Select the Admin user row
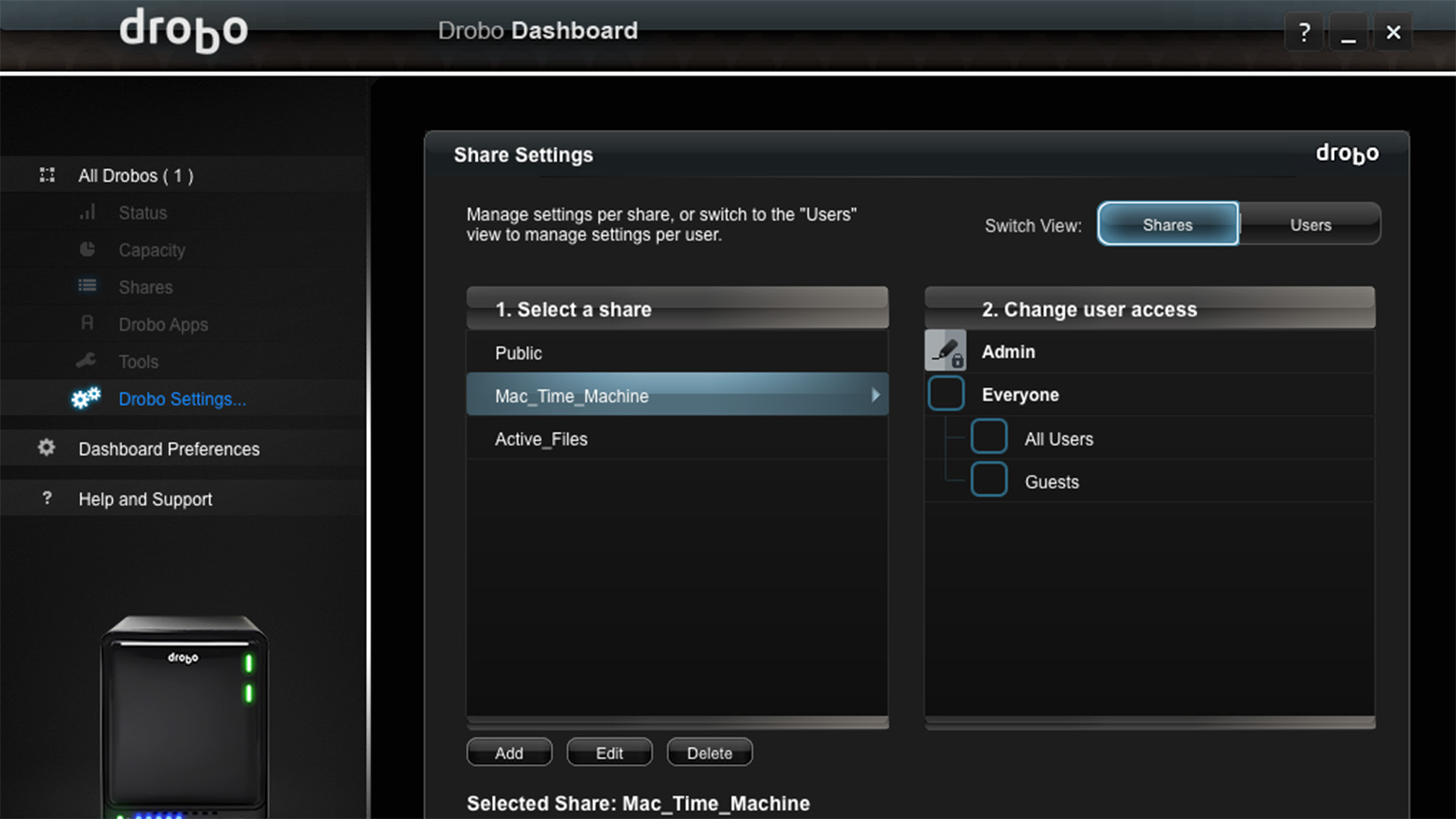The width and height of the screenshot is (1456, 819). [x=1149, y=351]
